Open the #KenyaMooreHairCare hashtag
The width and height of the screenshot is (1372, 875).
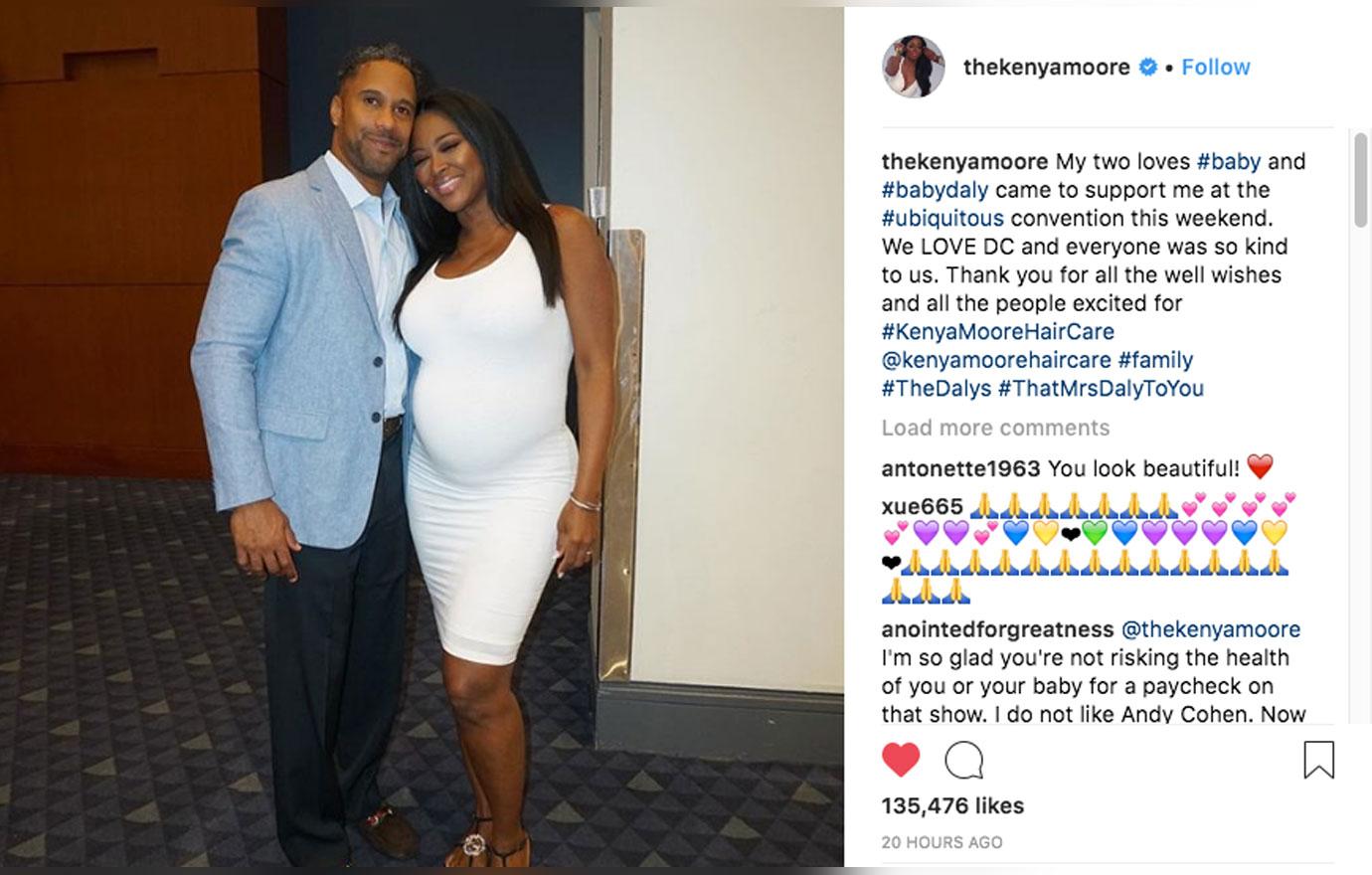point(997,331)
